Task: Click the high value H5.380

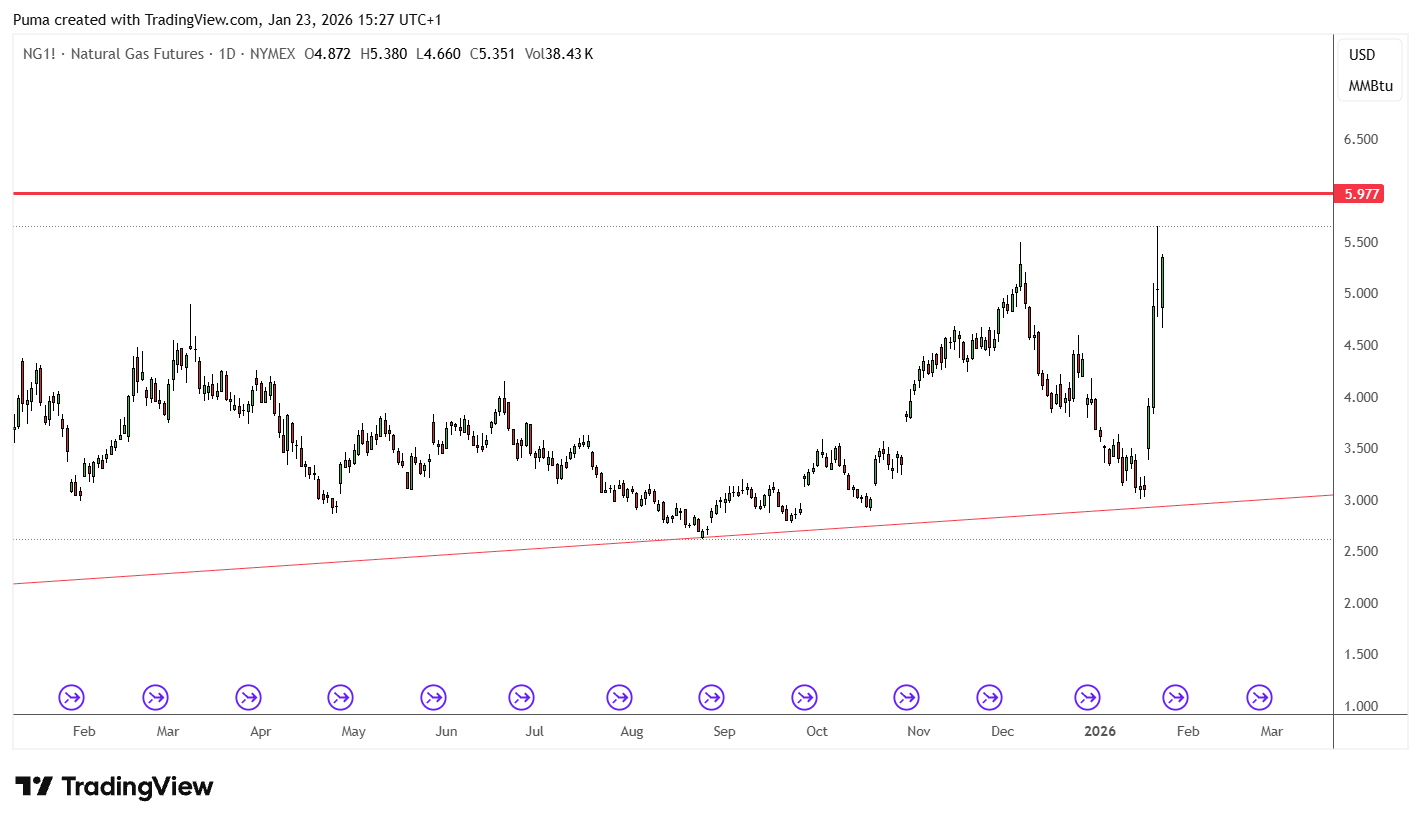Action: 384,54
